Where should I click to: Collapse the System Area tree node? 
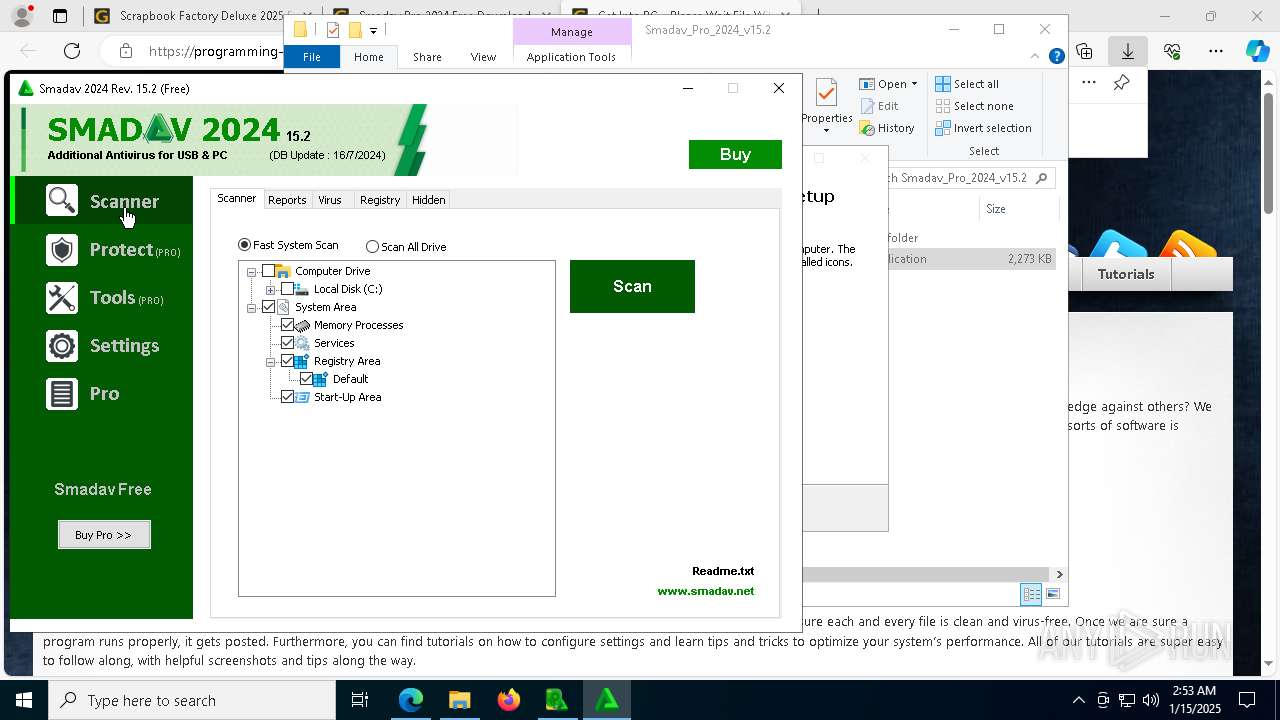point(252,308)
